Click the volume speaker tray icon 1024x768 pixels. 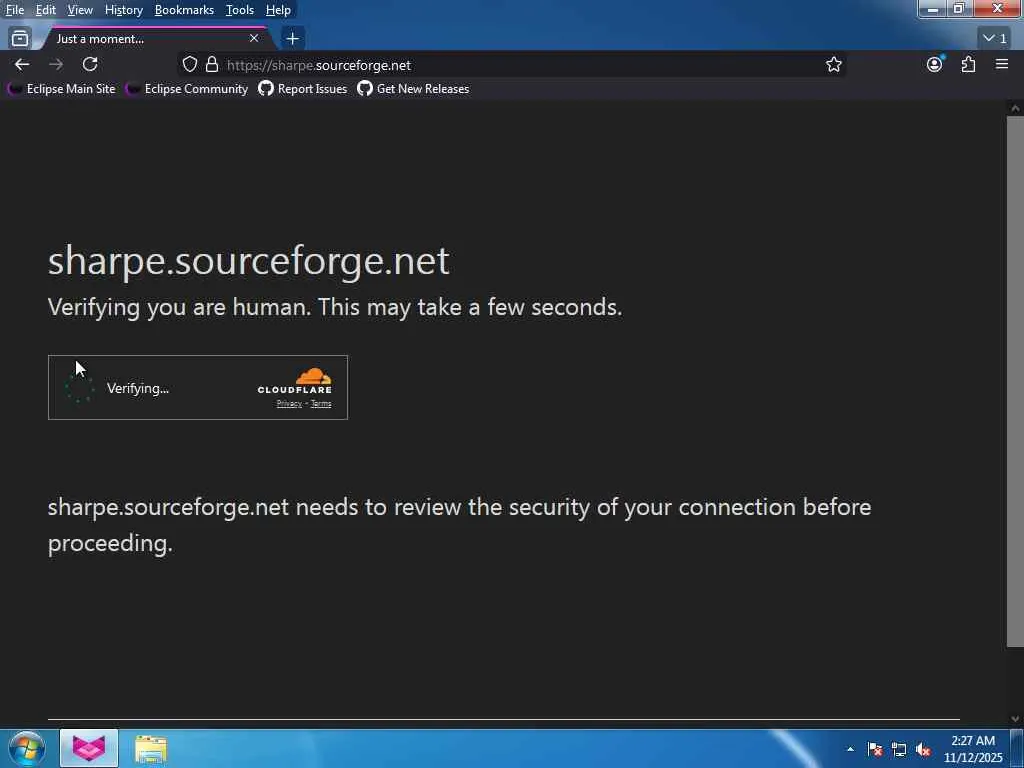(x=923, y=749)
